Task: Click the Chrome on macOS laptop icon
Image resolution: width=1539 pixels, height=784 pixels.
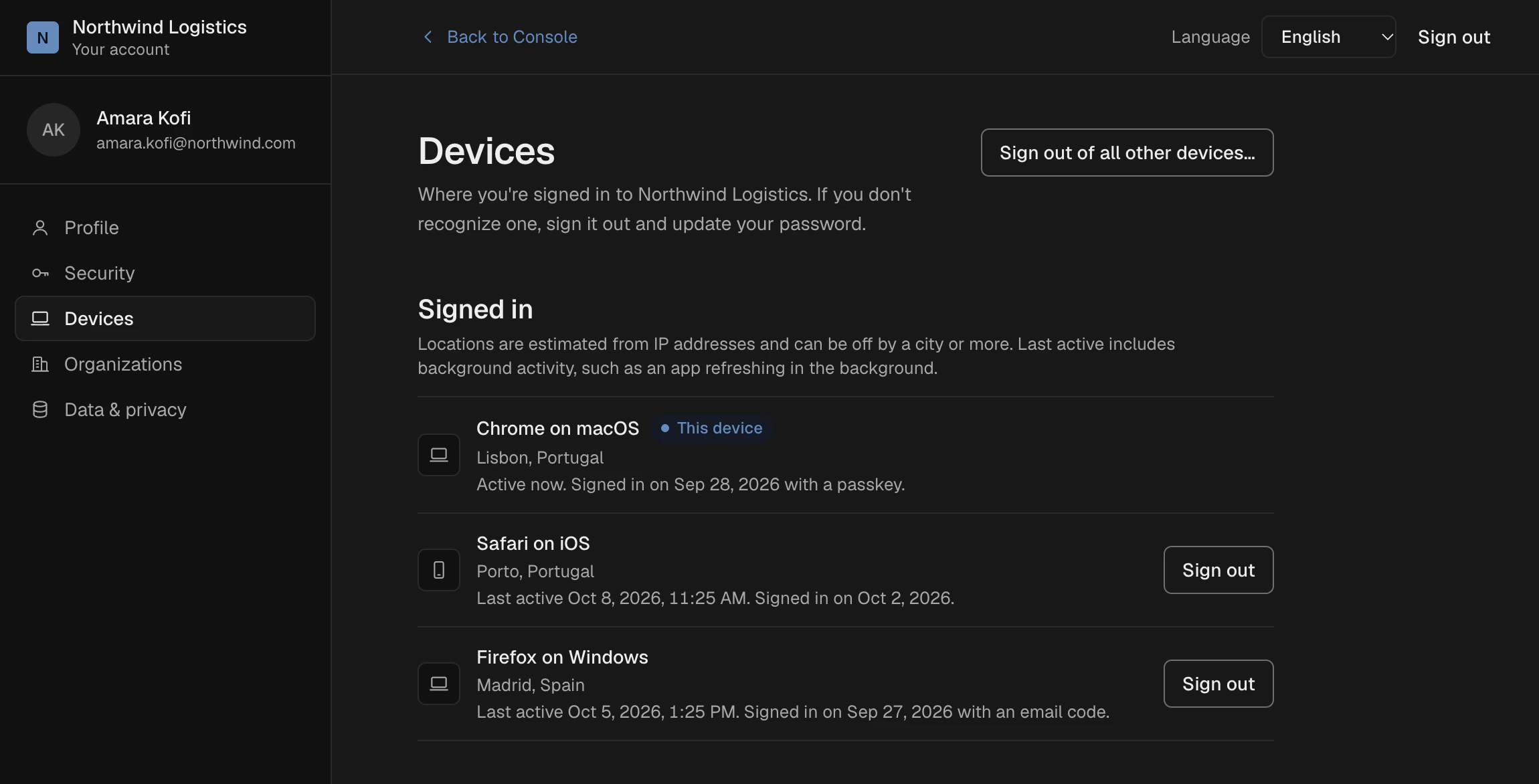Action: tap(439, 455)
